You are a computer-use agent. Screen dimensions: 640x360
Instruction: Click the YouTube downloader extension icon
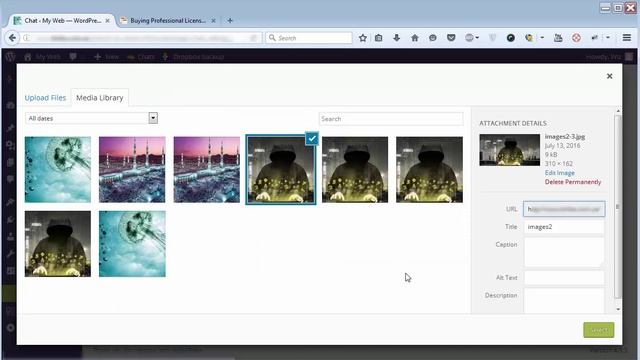(x=558, y=38)
